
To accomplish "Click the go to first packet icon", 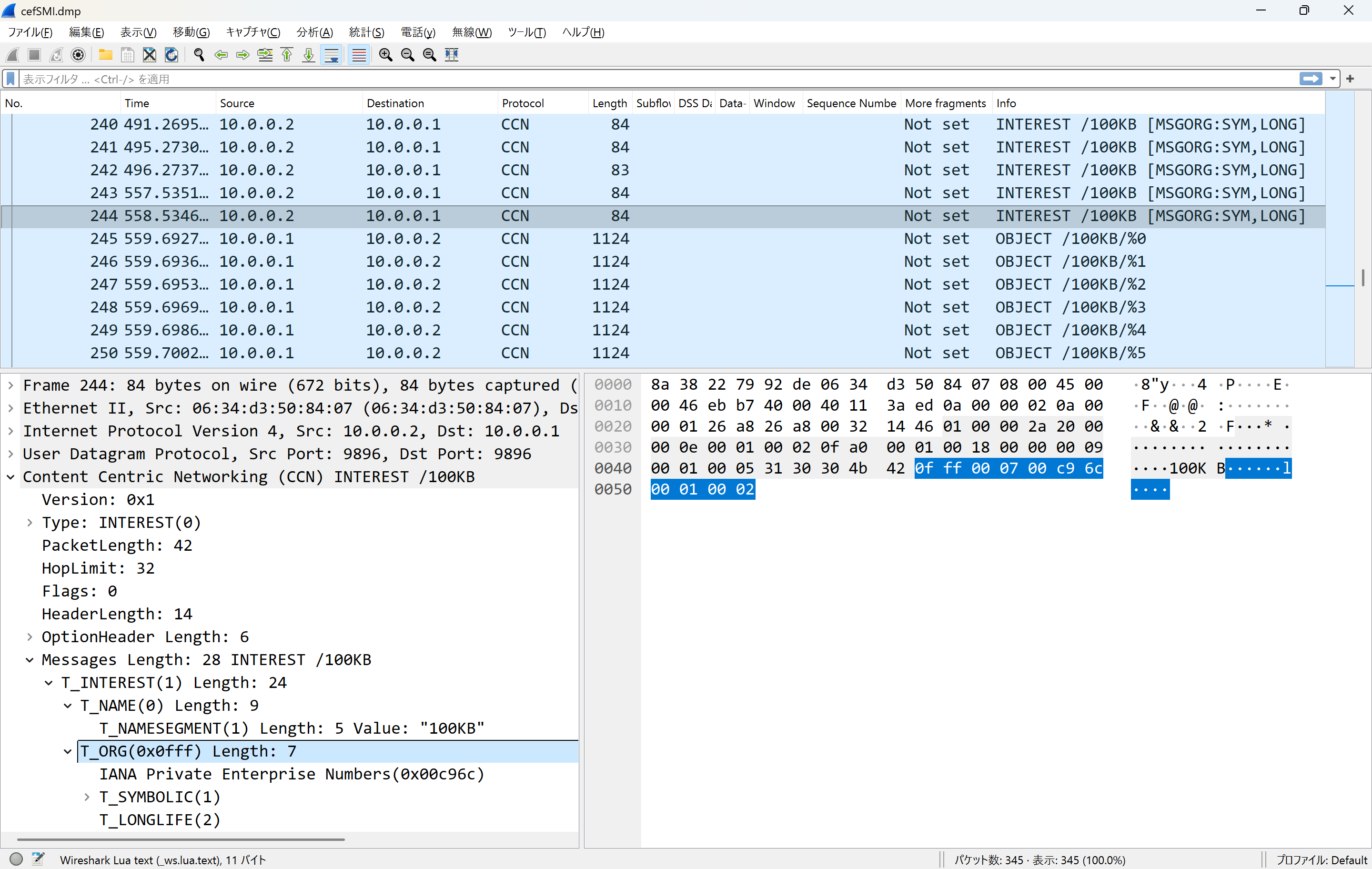I will tap(287, 55).
